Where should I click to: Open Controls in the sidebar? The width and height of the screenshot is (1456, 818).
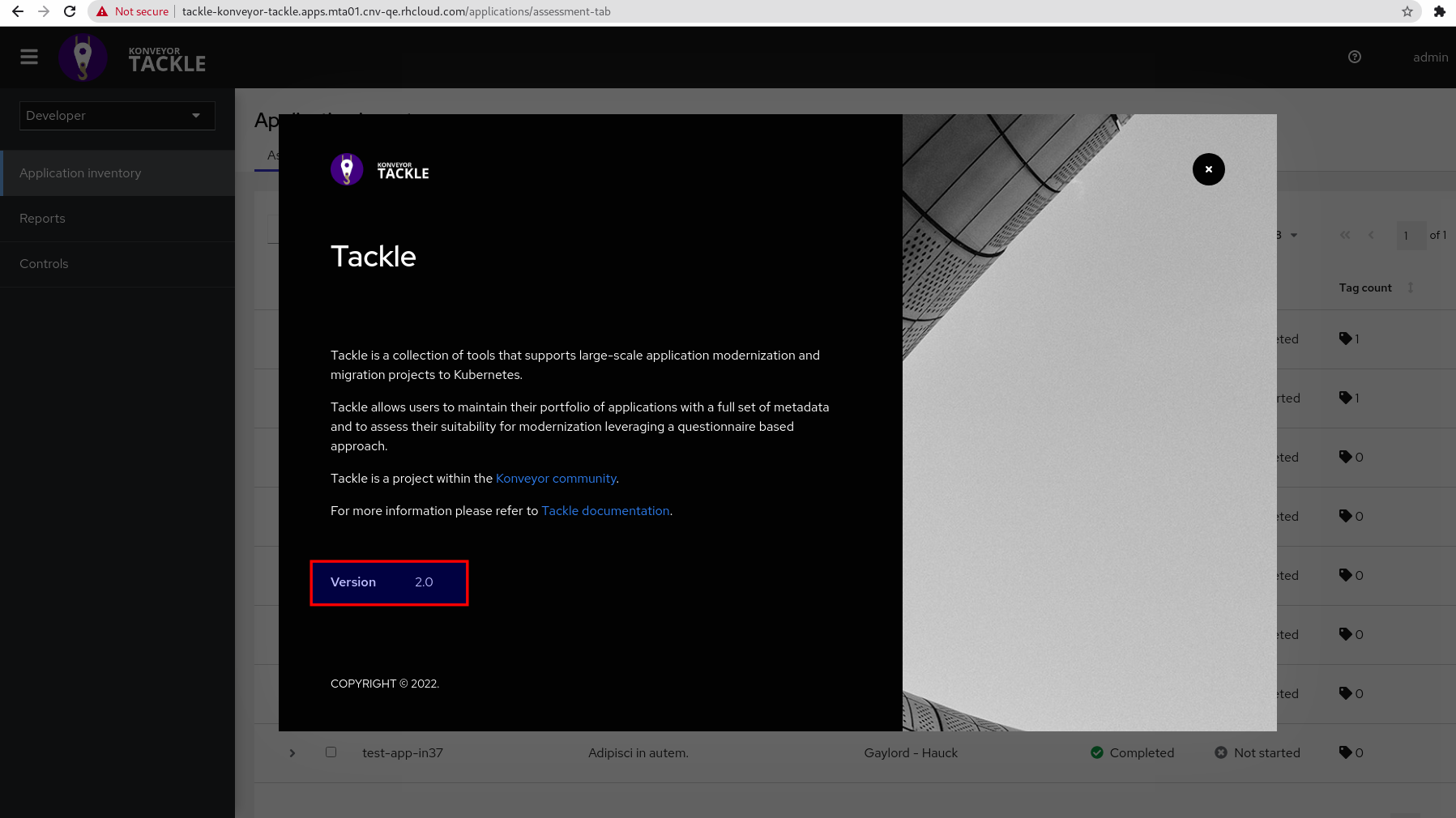click(x=117, y=264)
